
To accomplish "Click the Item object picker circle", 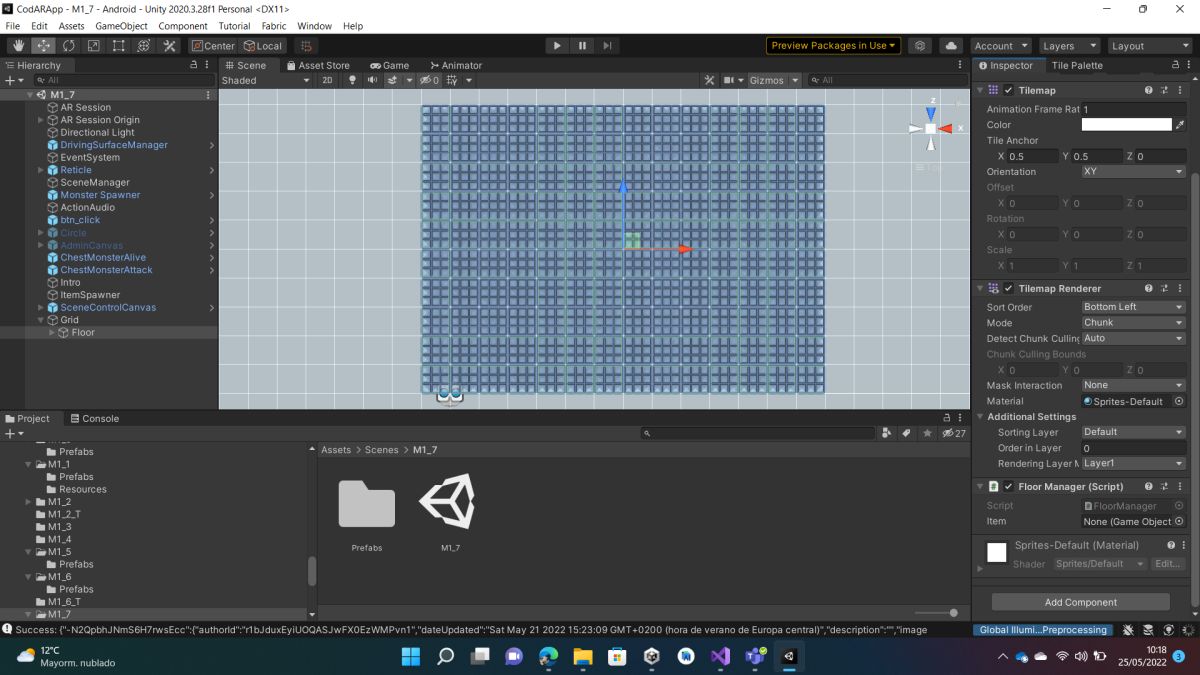I will [x=1179, y=521].
